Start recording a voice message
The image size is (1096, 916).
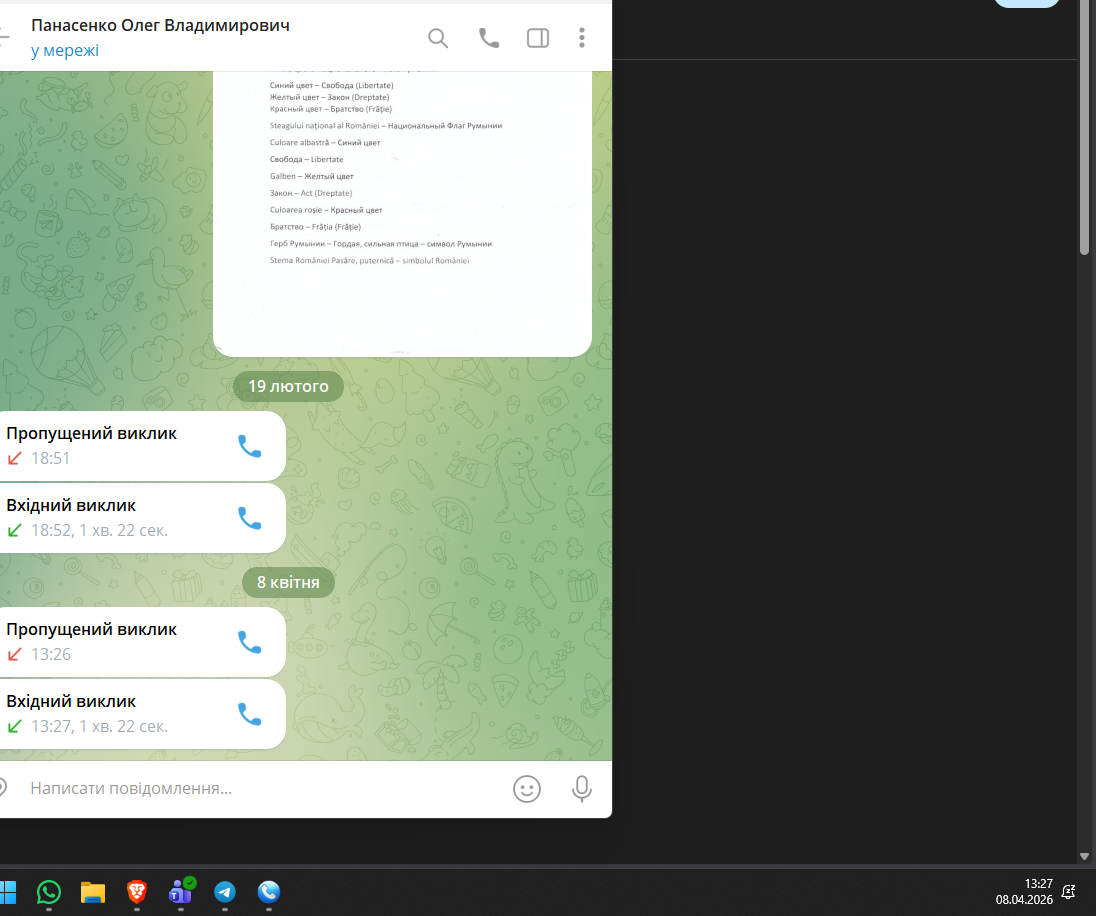[x=582, y=789]
